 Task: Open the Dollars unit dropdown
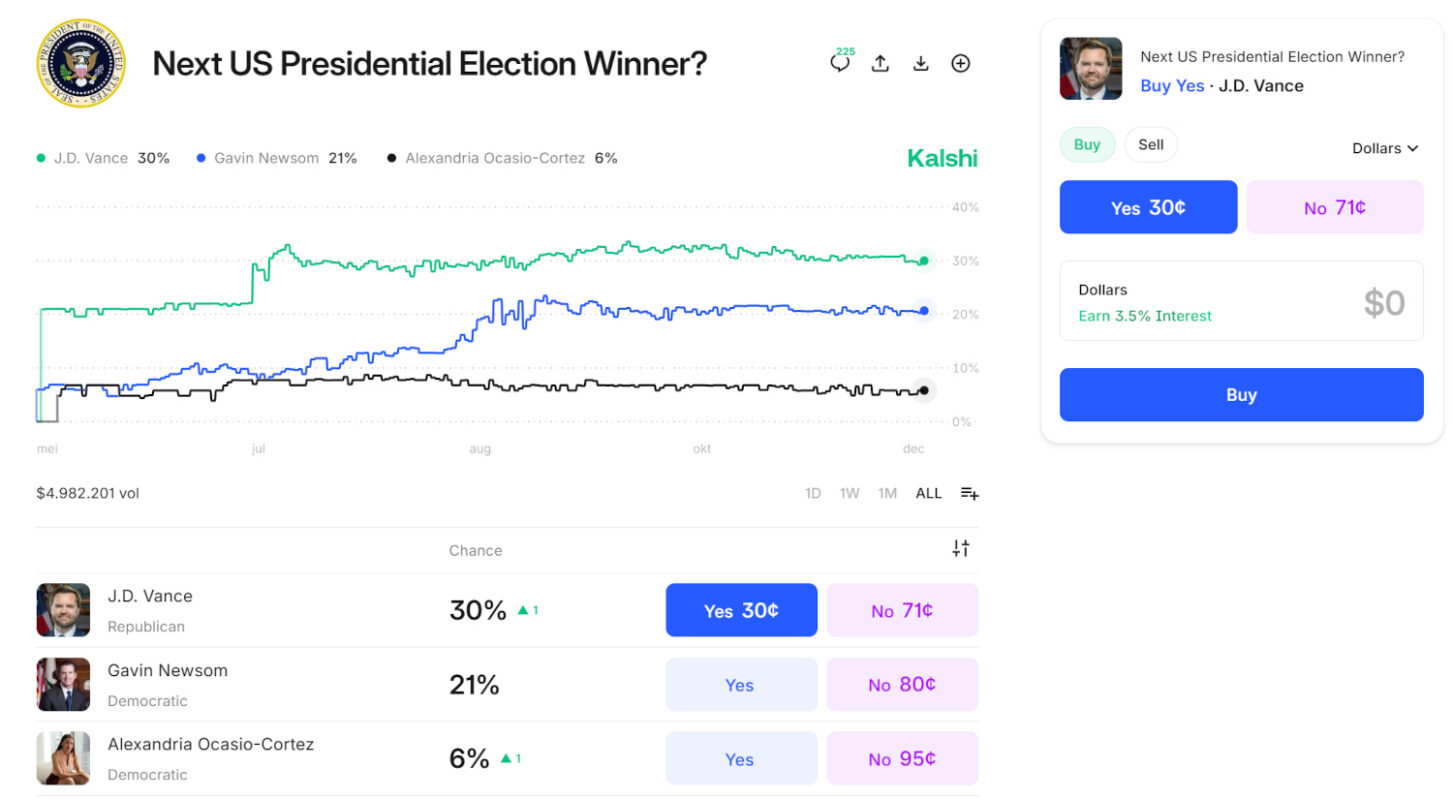point(1385,148)
